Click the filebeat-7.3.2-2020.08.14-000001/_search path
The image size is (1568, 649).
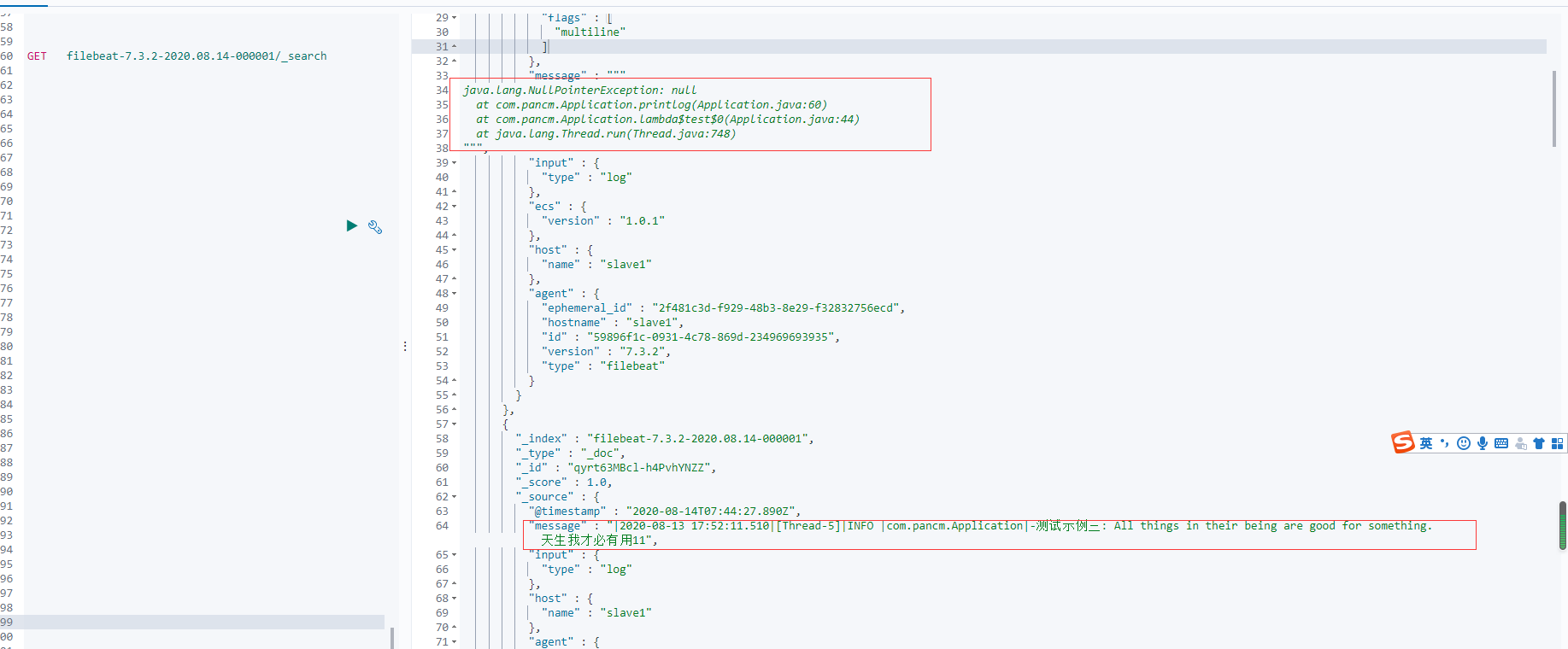[x=197, y=56]
